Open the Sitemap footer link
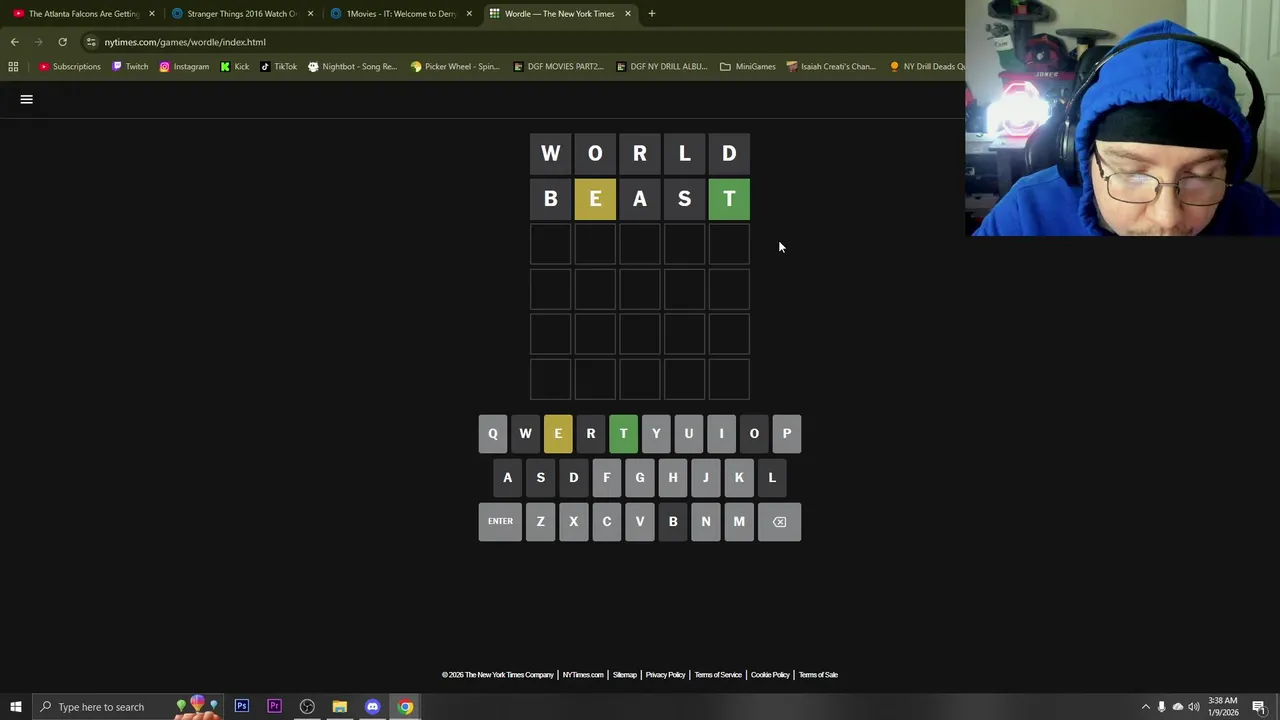1280x720 pixels. (x=625, y=675)
